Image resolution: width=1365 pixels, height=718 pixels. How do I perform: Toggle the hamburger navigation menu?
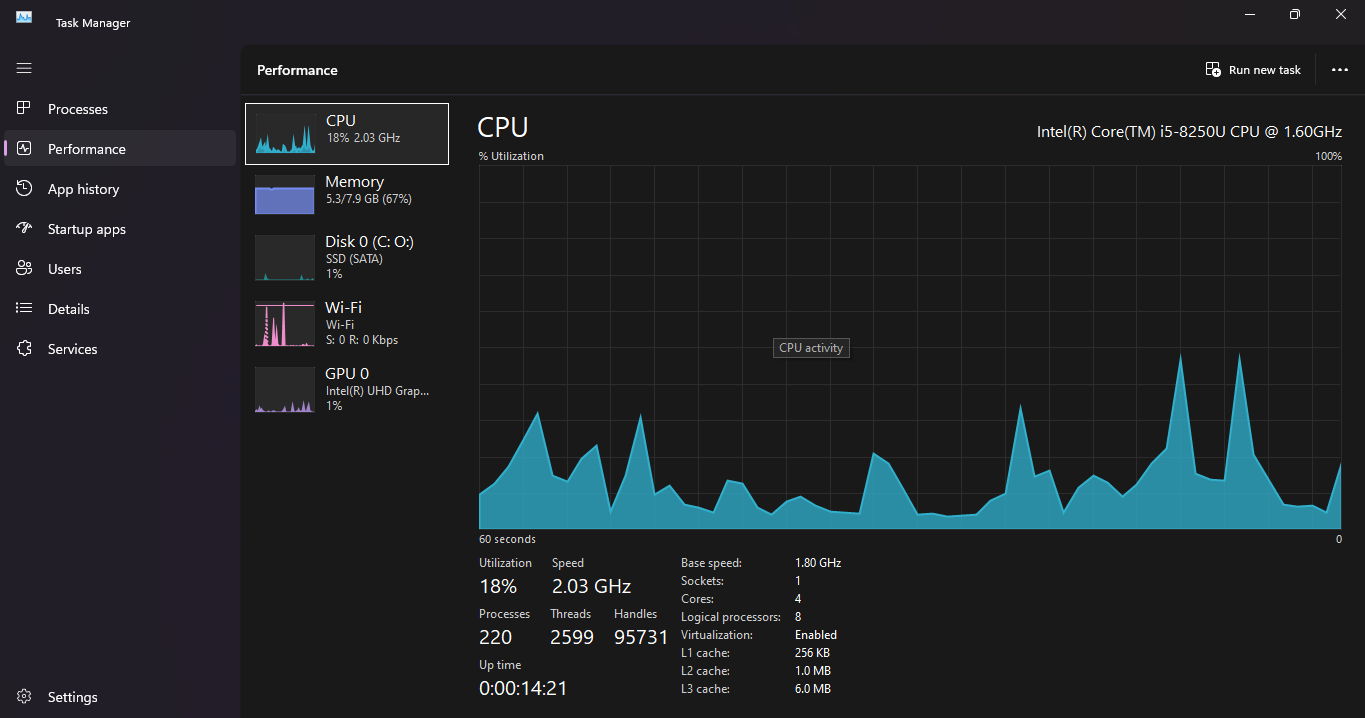24,68
